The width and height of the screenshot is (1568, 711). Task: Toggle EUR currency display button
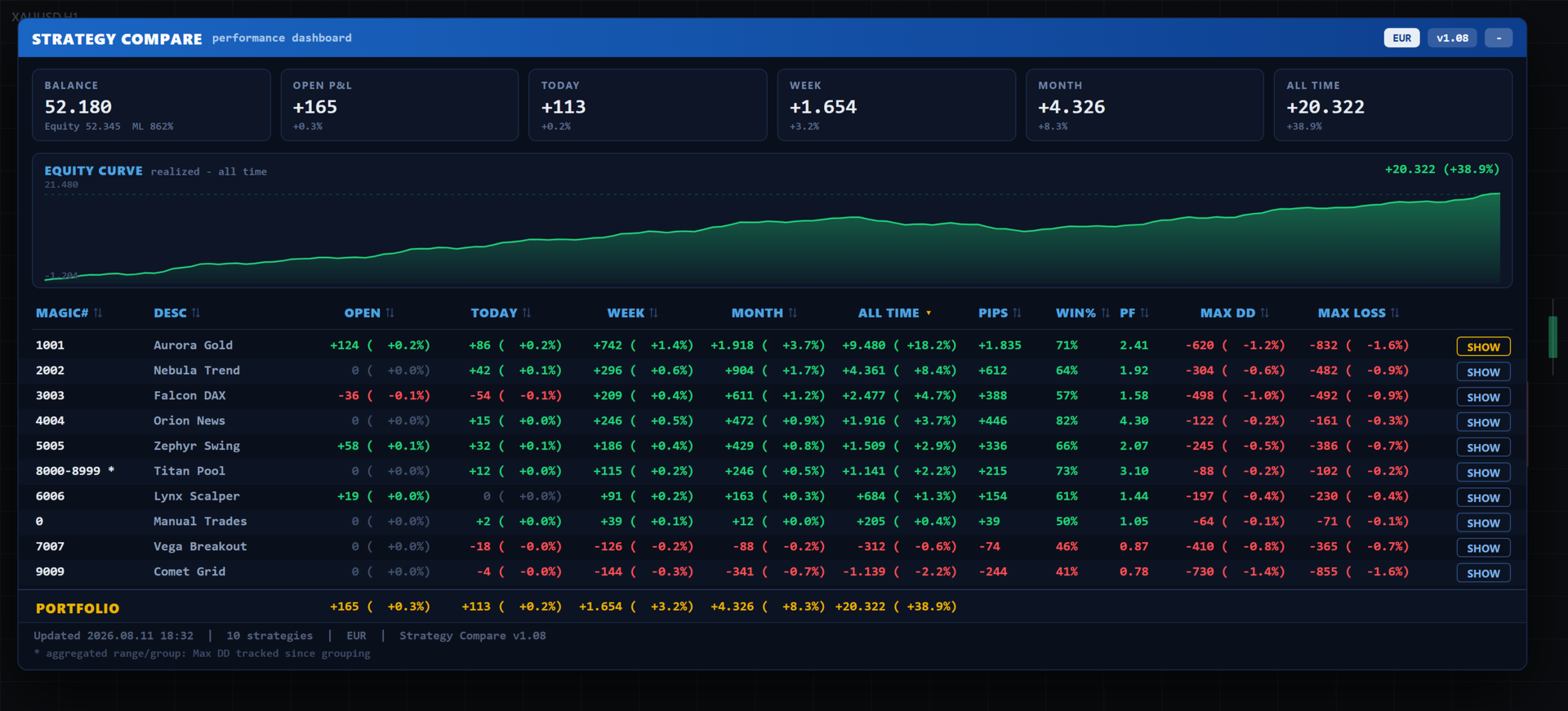click(1401, 38)
